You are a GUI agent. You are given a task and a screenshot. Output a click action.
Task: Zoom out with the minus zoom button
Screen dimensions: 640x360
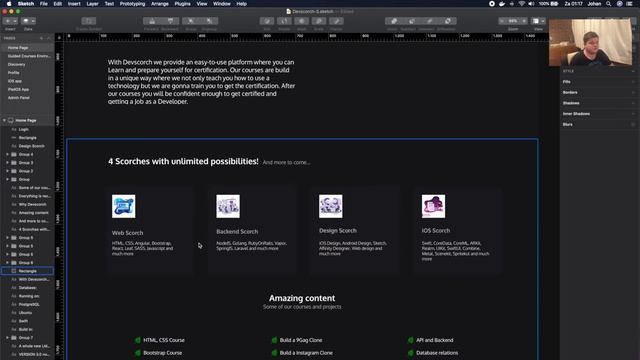click(x=502, y=21)
